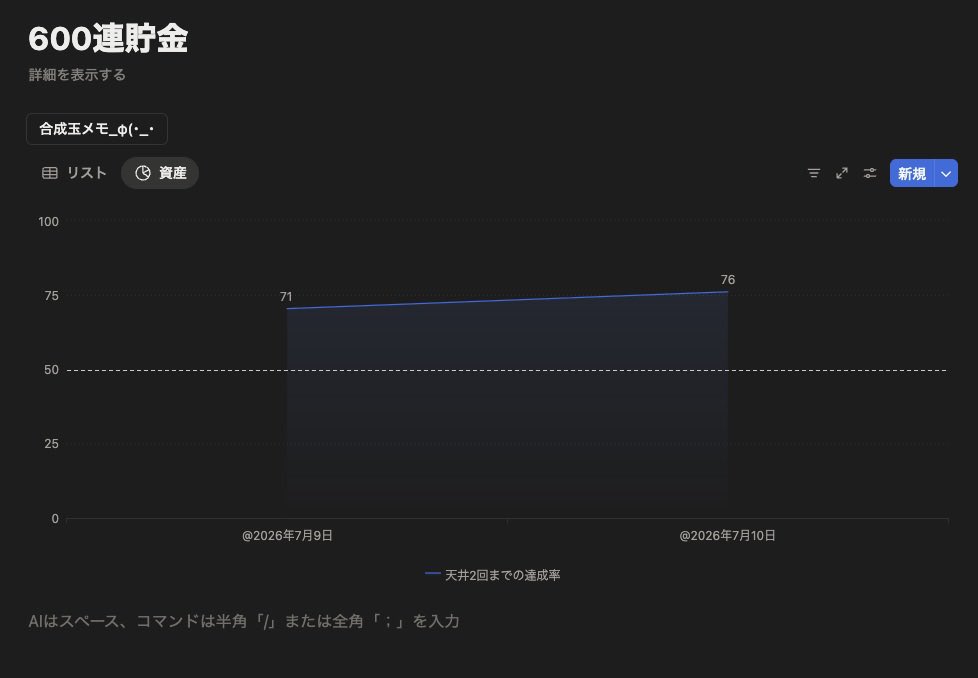Expand chart to full page icon
Viewport: 978px width, 678px height.
(x=841, y=173)
